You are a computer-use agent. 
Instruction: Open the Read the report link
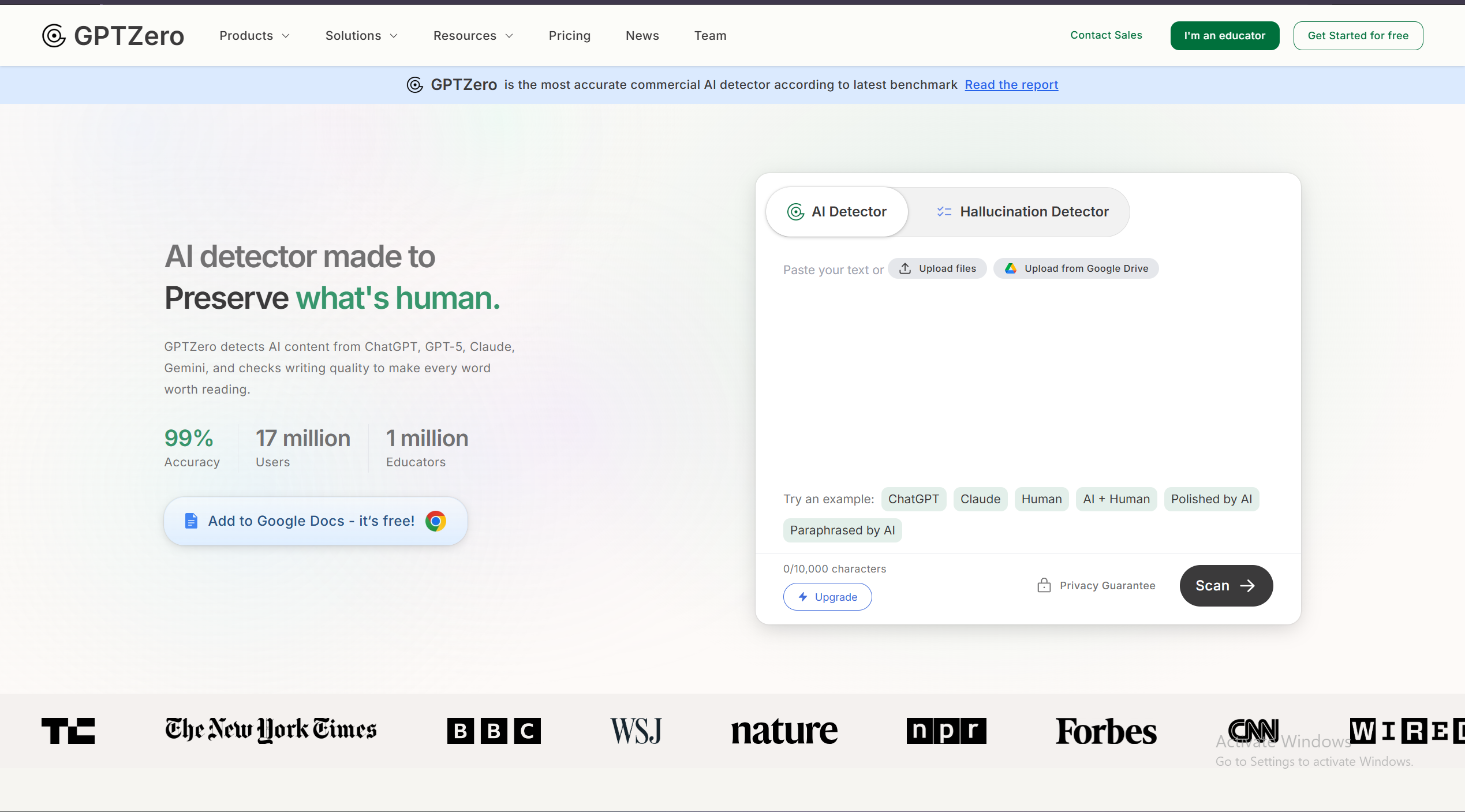tap(1011, 85)
